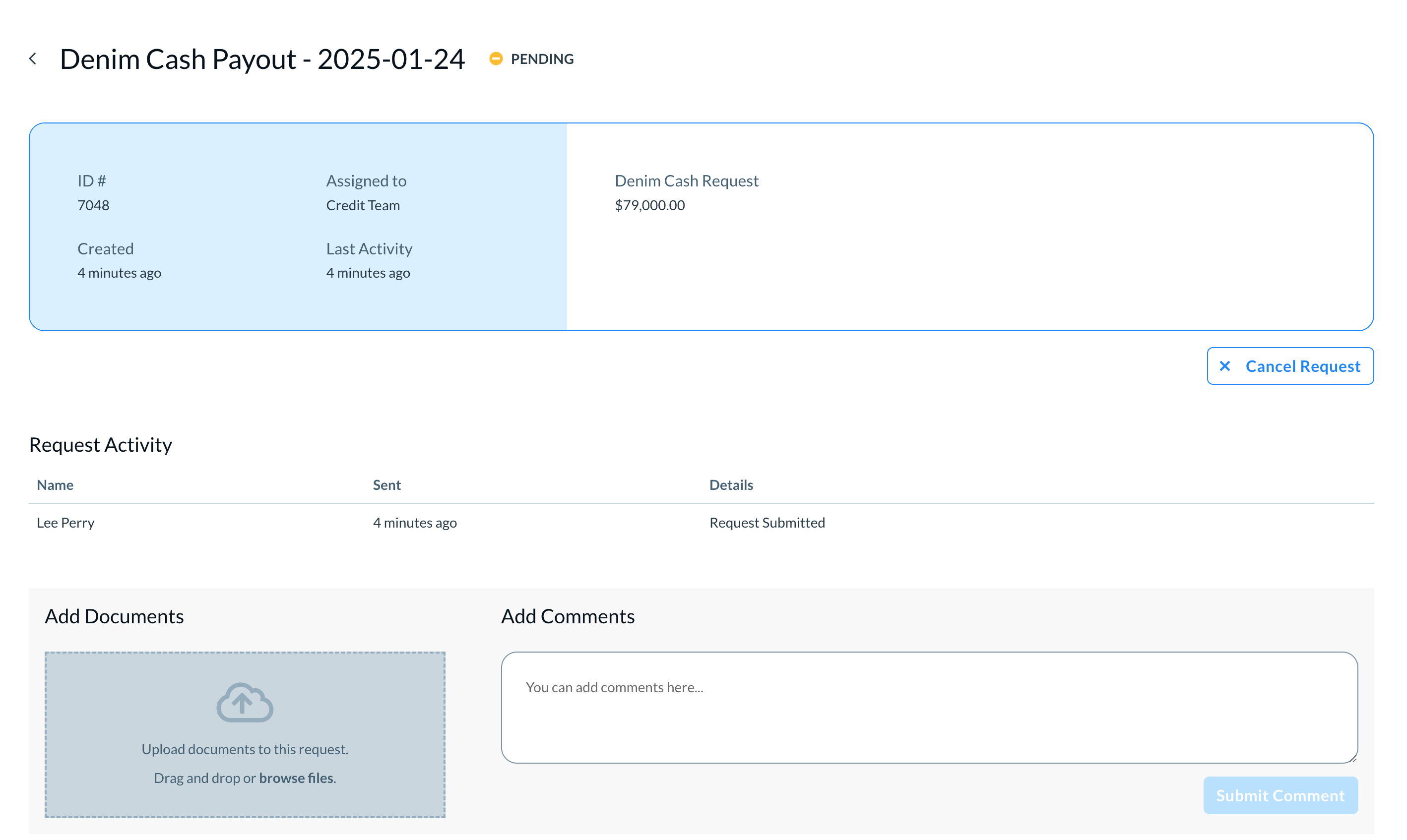The image size is (1407, 840).
Task: Click the $79,000.00 amount
Action: [650, 205]
